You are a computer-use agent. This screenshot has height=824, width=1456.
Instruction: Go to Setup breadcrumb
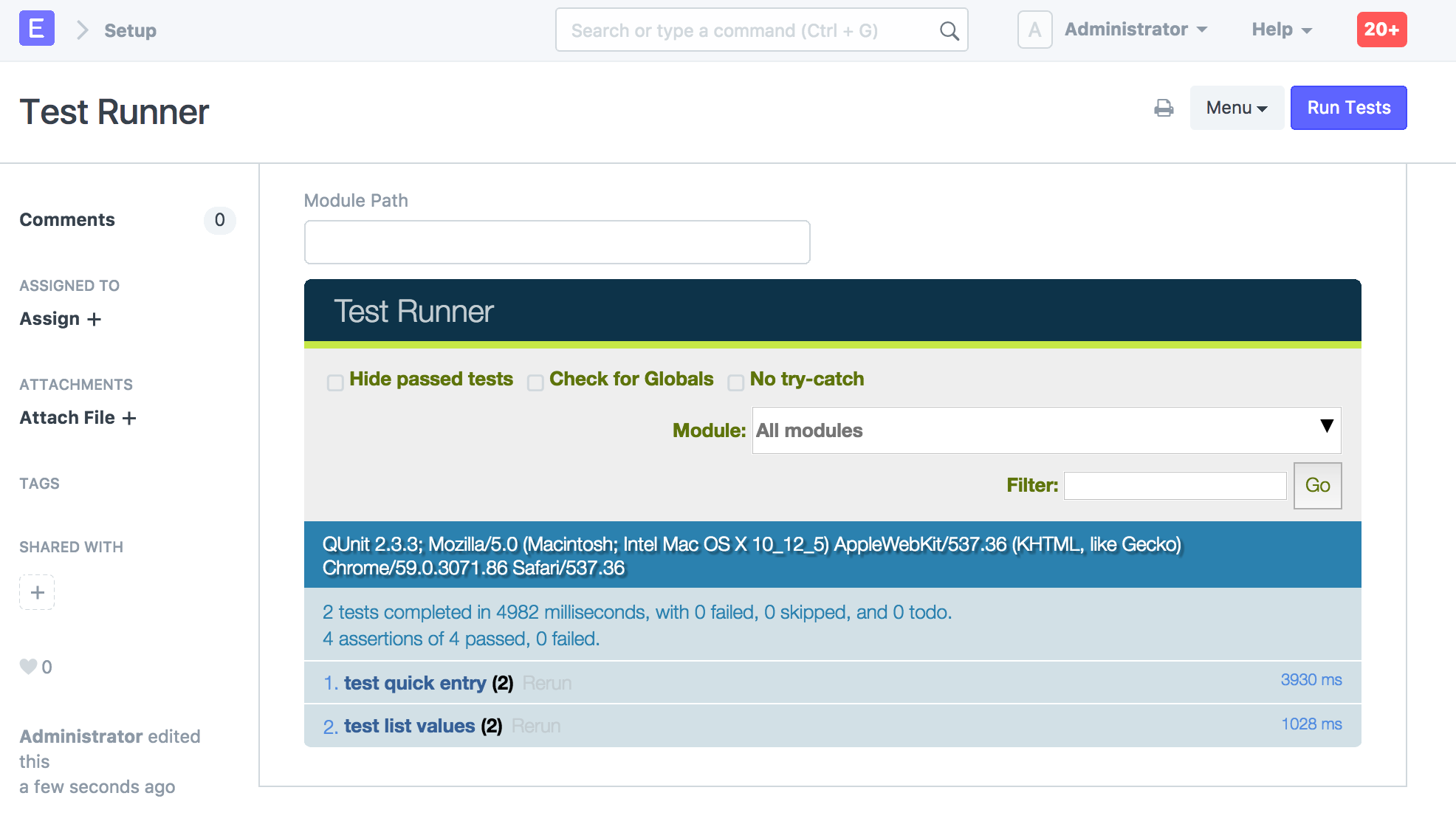click(x=130, y=31)
